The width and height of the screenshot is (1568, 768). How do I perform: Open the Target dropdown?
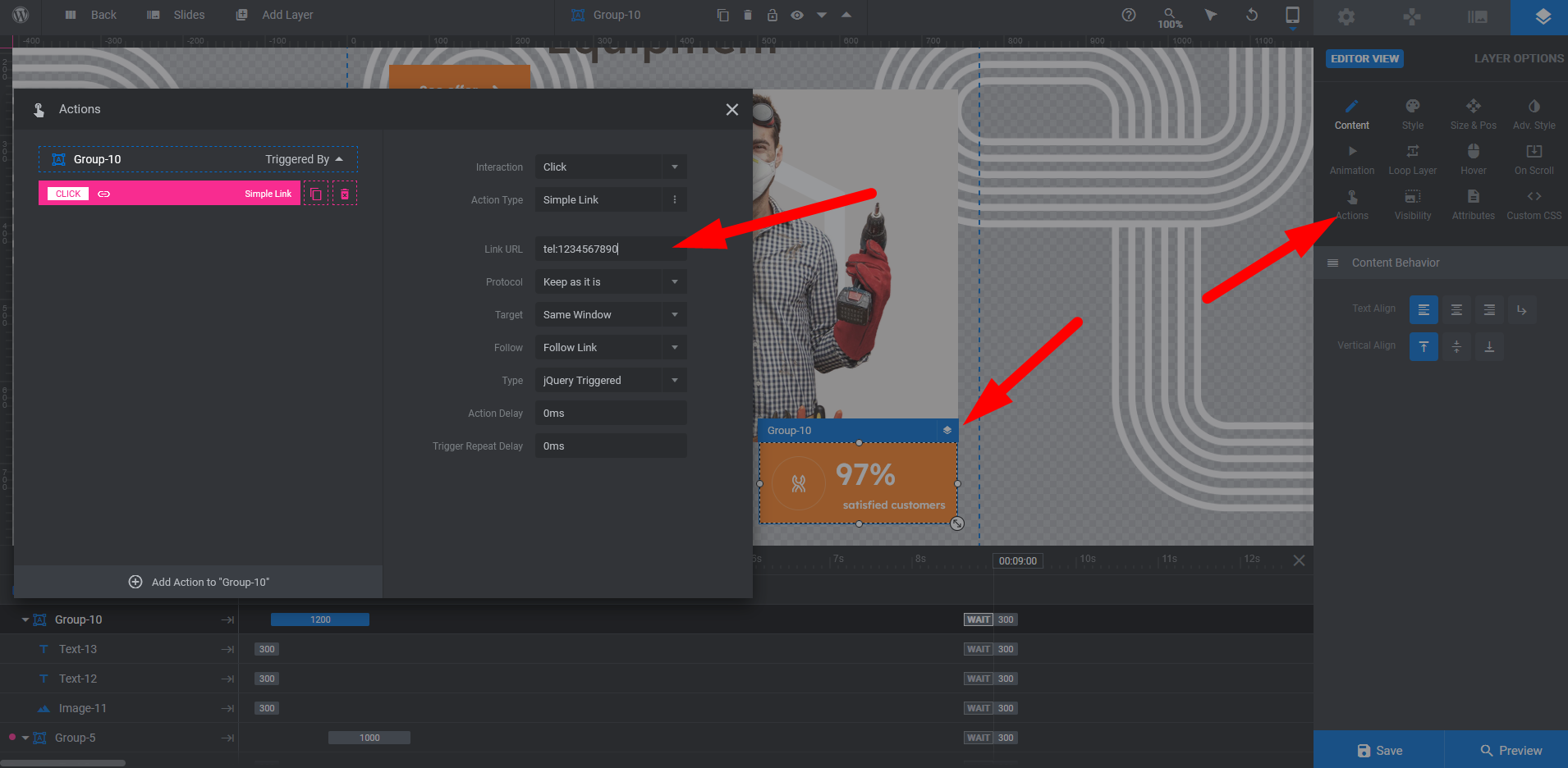611,314
